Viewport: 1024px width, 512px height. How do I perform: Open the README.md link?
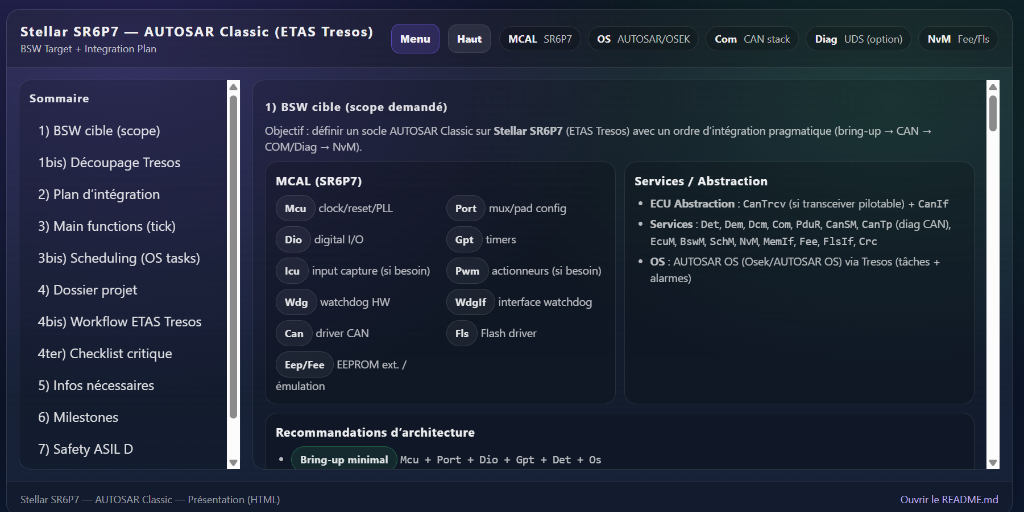tap(949, 500)
